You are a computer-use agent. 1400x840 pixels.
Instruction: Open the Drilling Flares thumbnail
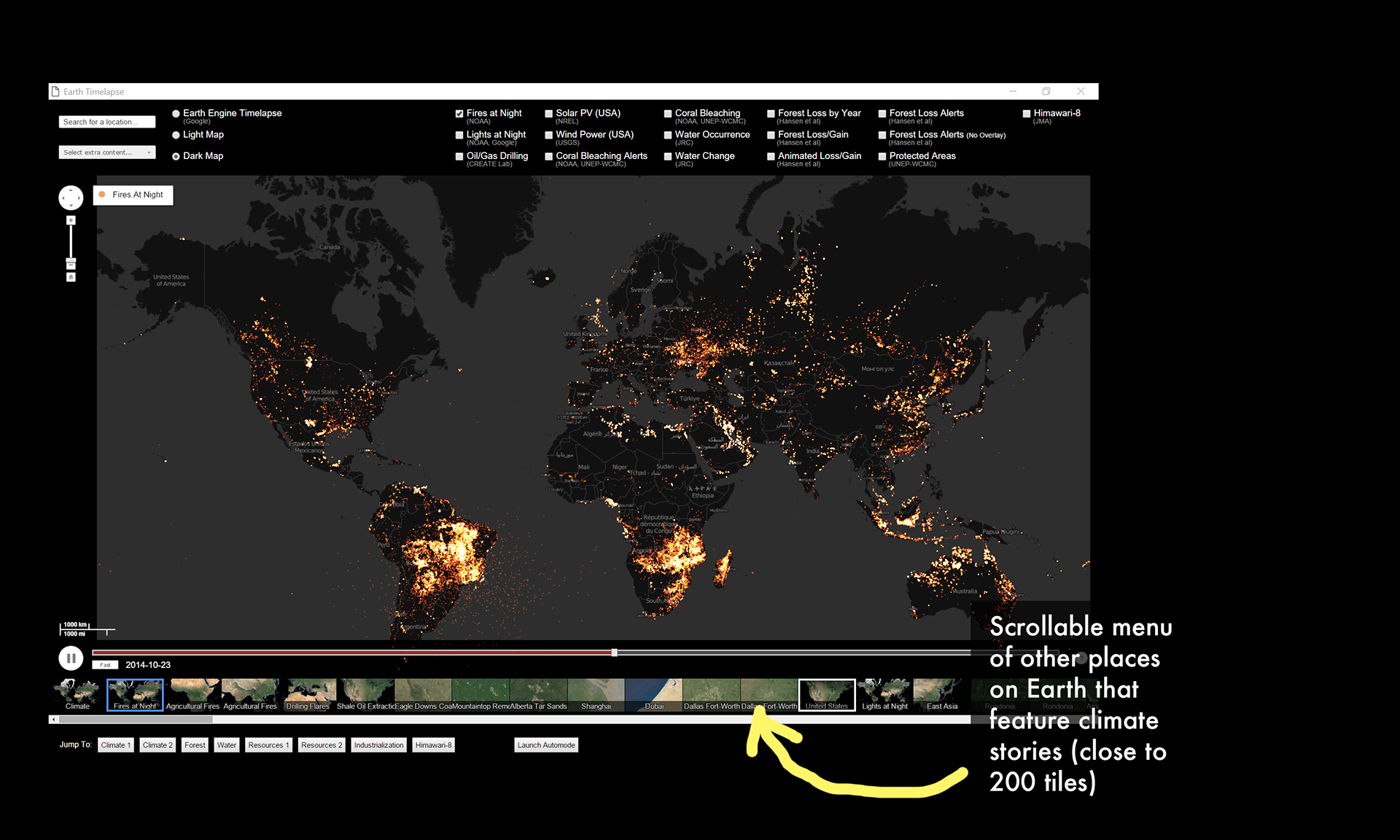coord(308,695)
